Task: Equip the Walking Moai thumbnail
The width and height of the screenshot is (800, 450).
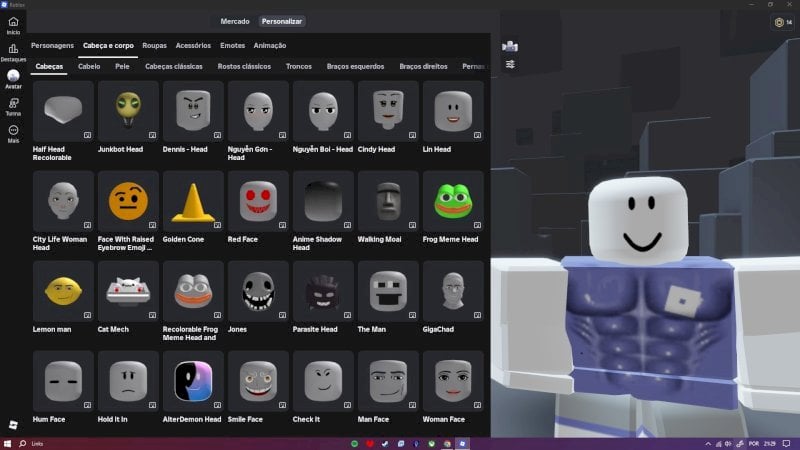Action: coord(388,201)
